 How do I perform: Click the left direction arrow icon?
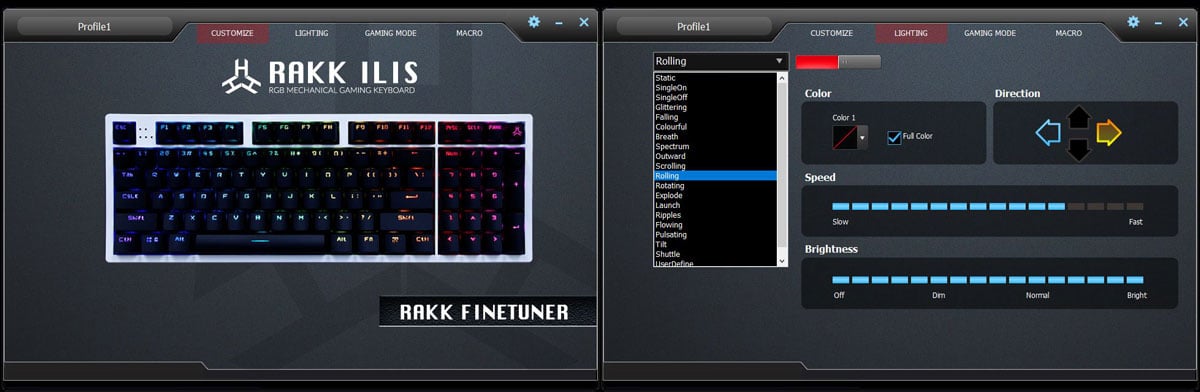(x=1048, y=133)
